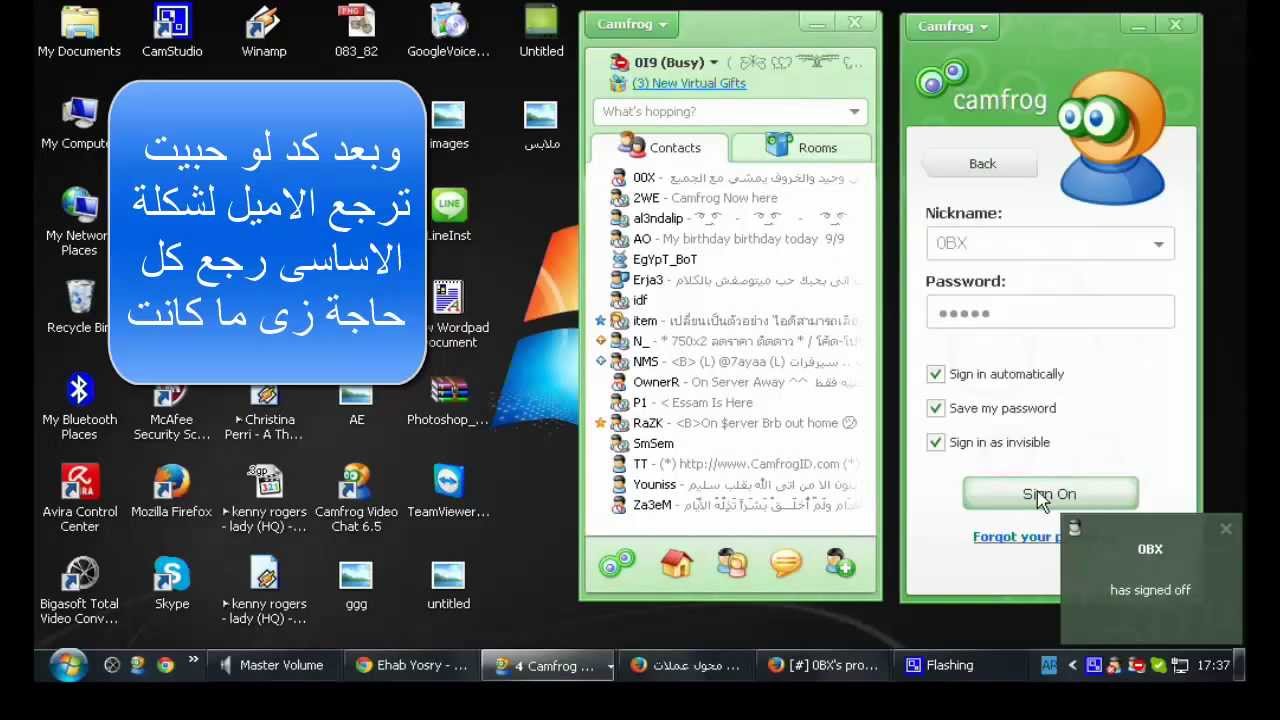Screen dimensions: 1280x720
Task: Open the Camfrog menu in contacts window
Action: tap(632, 24)
